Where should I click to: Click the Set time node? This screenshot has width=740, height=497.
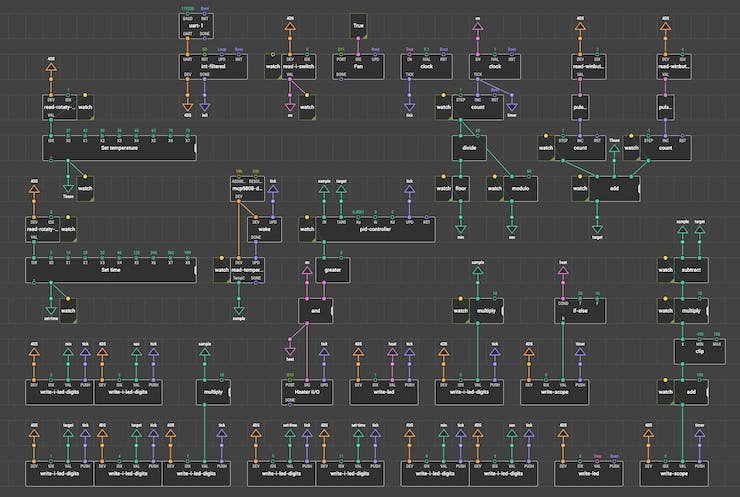pyautogui.click(x=111, y=270)
